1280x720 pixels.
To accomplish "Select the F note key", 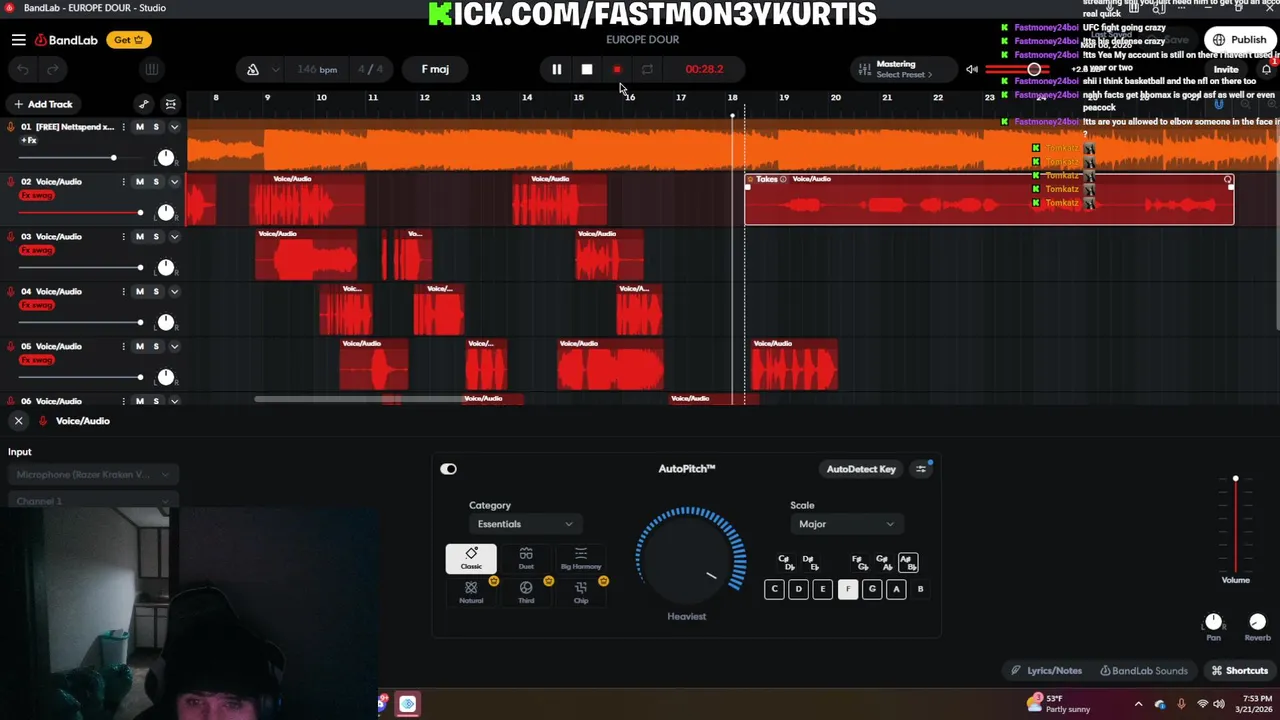I will click(847, 589).
